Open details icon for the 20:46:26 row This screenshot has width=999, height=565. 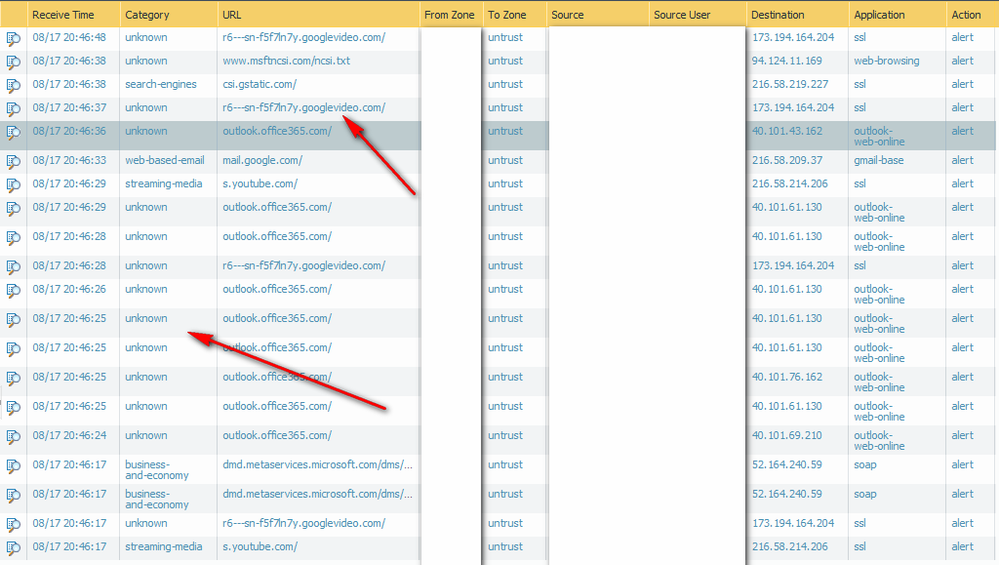point(13,290)
